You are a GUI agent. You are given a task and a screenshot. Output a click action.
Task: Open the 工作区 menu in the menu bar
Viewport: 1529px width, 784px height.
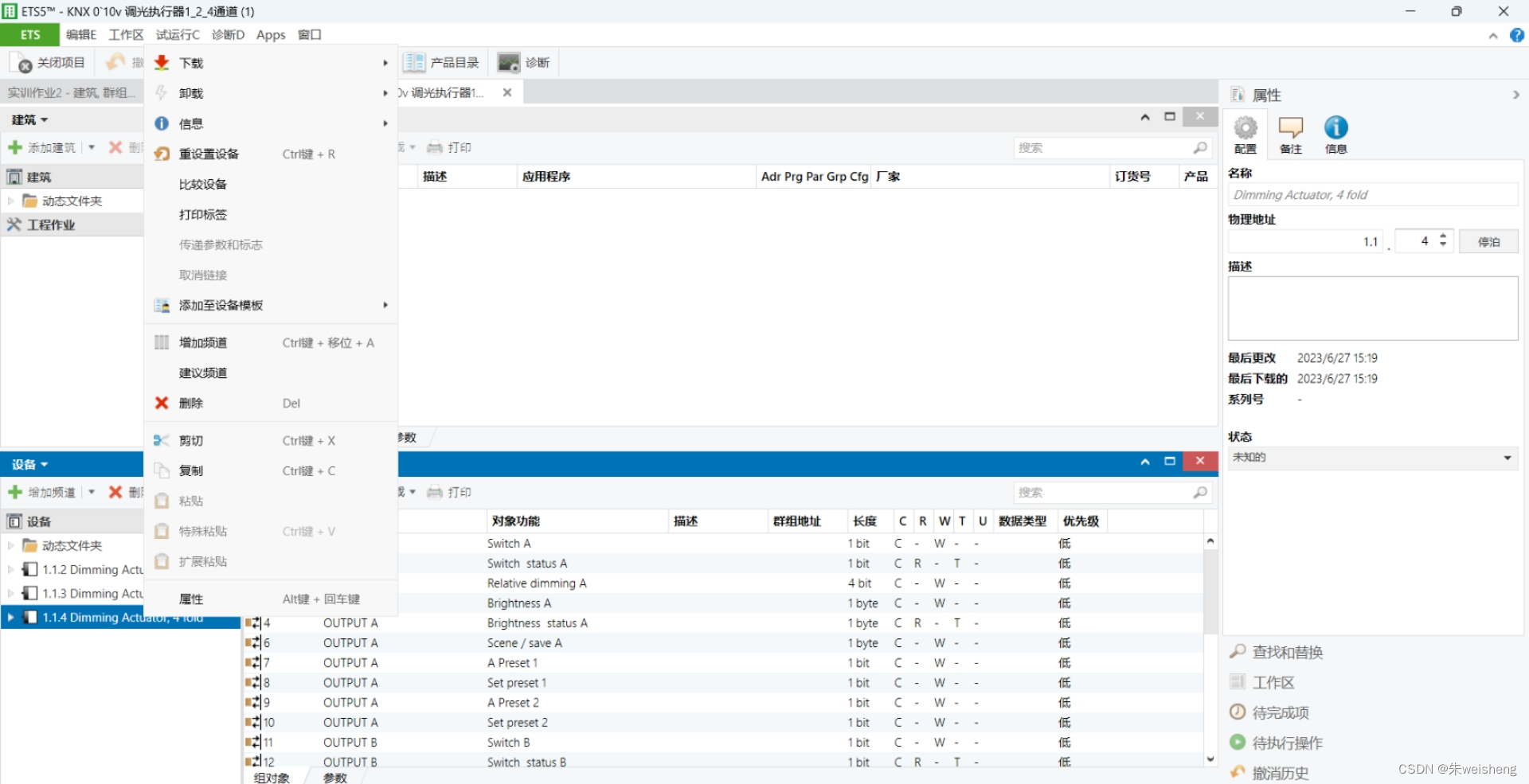[x=126, y=35]
